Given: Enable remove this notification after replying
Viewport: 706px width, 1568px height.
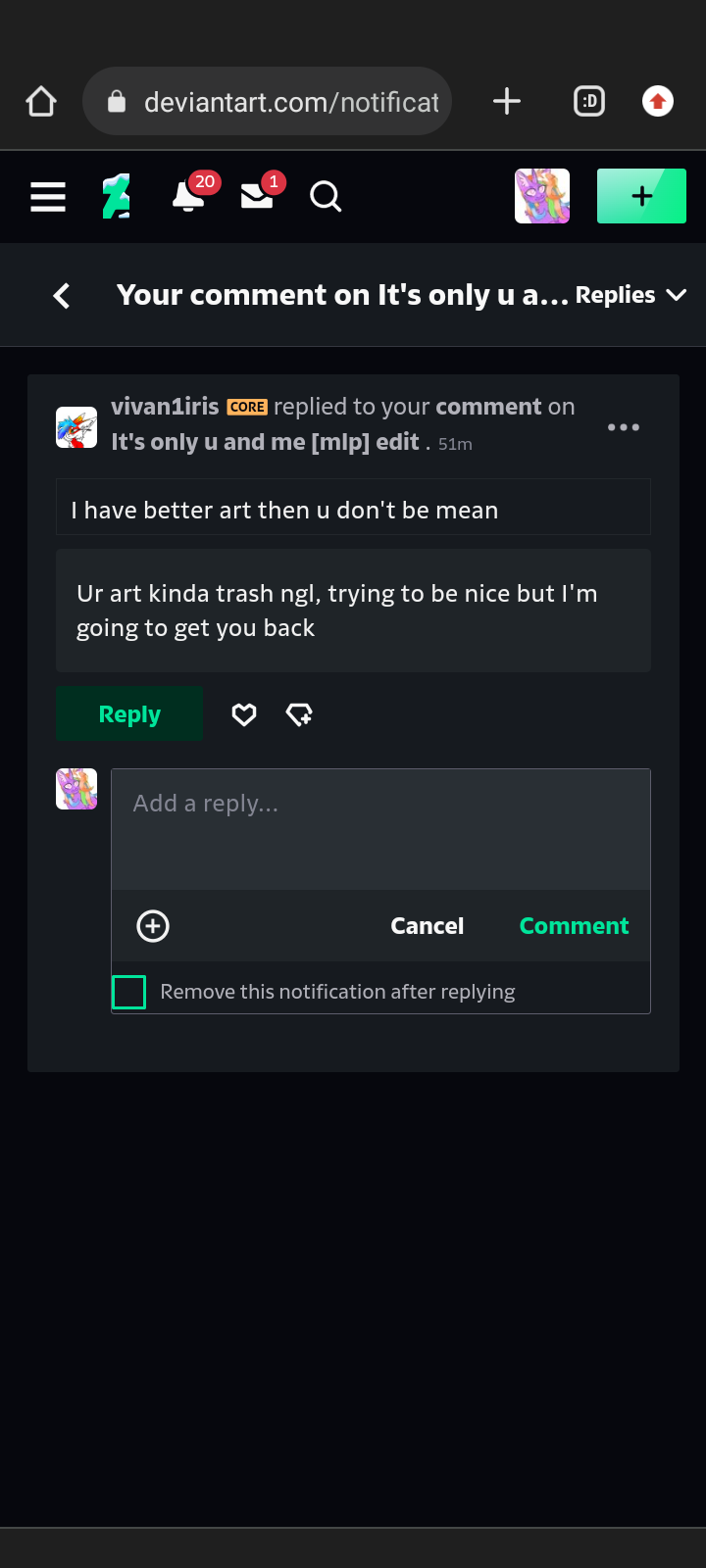Looking at the screenshot, I should [x=128, y=992].
